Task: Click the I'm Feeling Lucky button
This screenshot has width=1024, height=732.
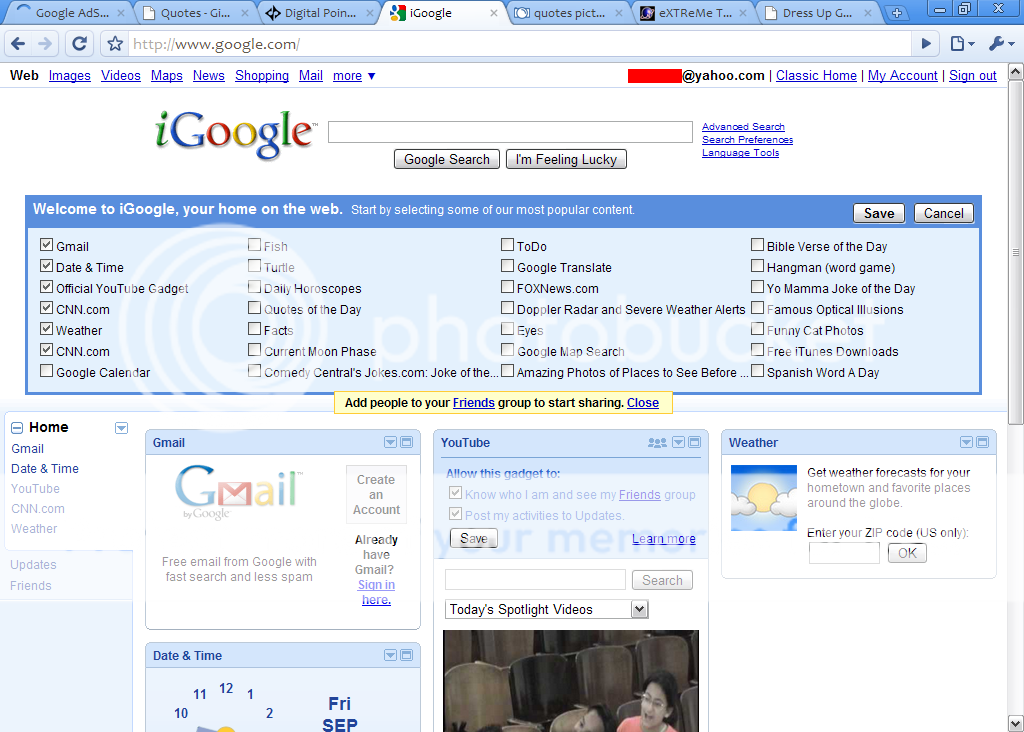Action: coord(566,159)
